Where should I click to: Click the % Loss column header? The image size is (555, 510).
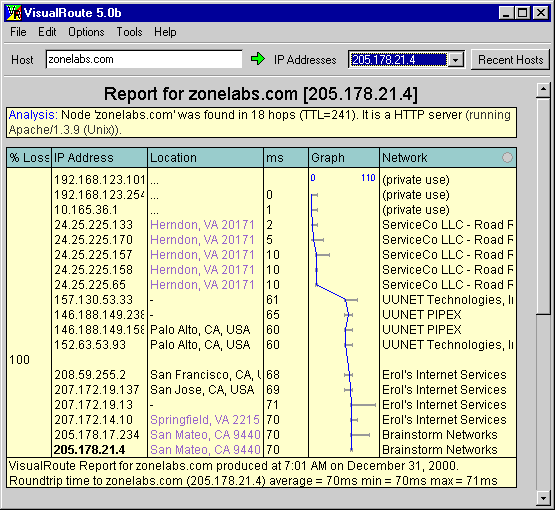coord(29,157)
